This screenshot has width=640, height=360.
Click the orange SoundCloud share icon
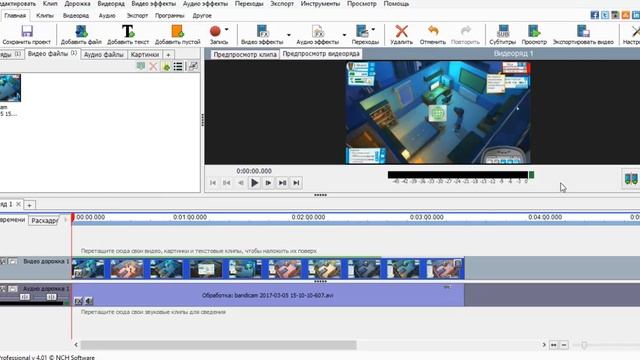click(x=626, y=15)
